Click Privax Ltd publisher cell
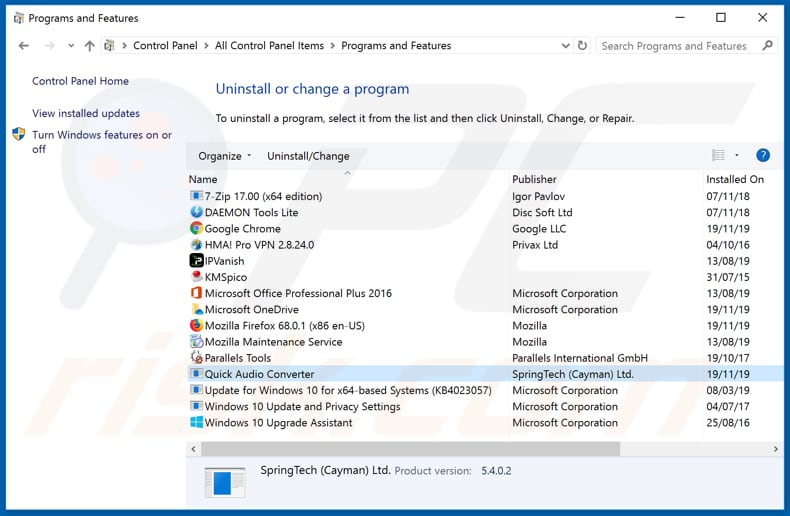Viewport: 790px width, 516px height. [x=535, y=245]
